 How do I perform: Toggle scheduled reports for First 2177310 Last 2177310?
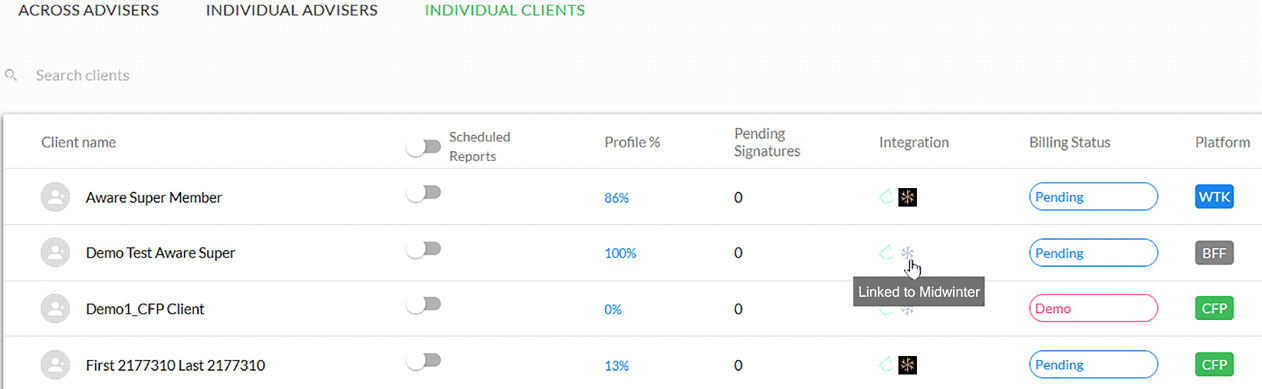[424, 360]
